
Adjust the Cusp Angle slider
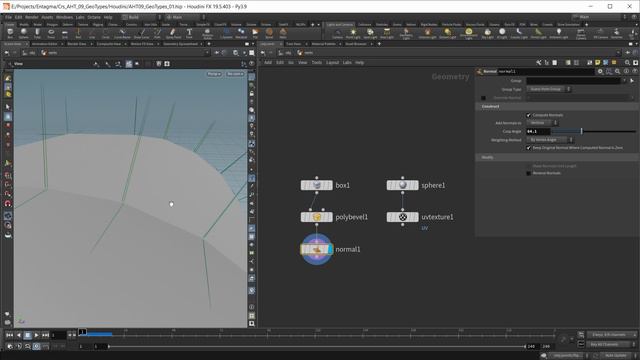click(594, 131)
